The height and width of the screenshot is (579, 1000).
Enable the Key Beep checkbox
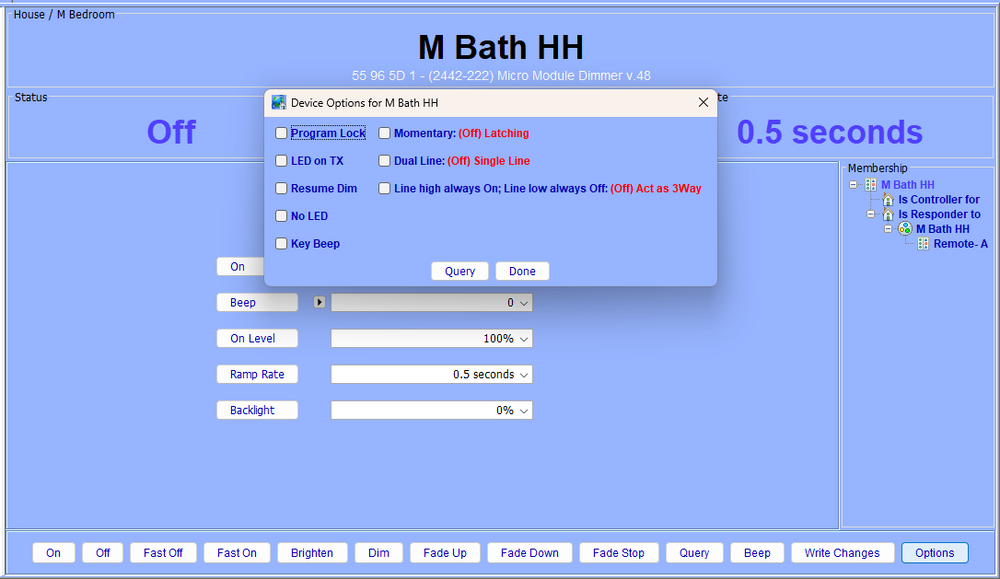pos(281,244)
